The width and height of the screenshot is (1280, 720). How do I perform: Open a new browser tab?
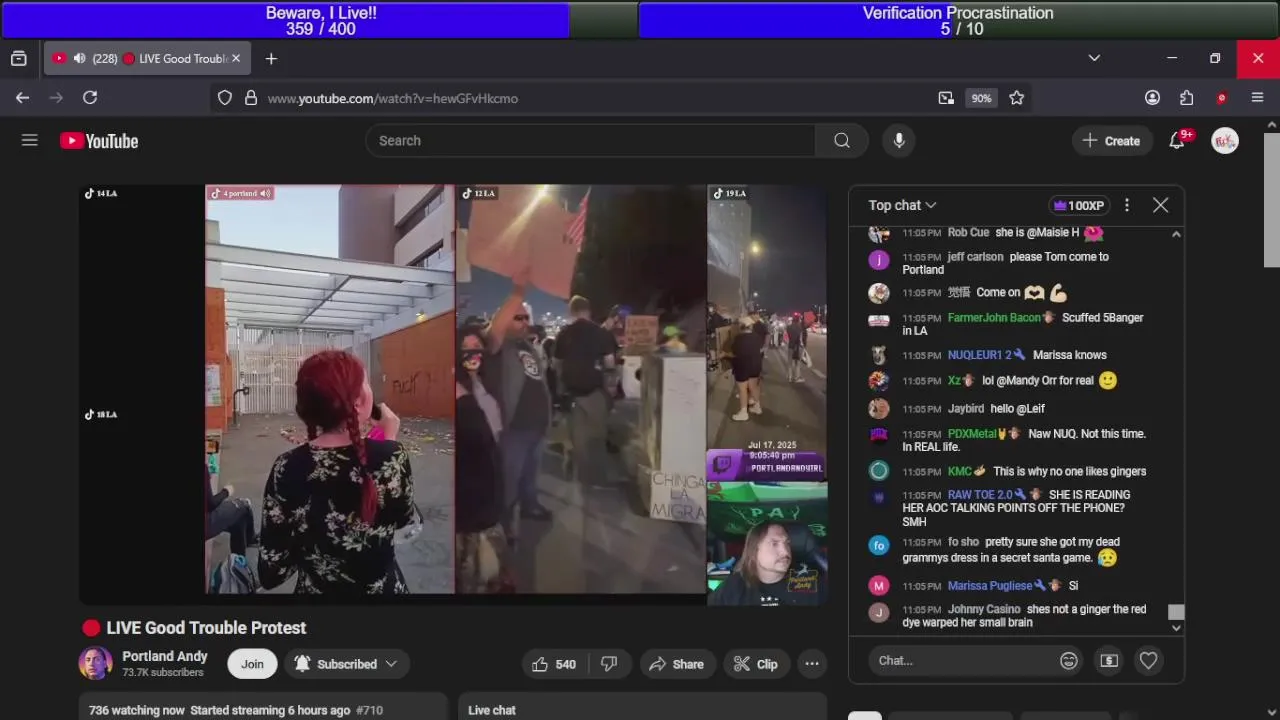pyautogui.click(x=271, y=59)
